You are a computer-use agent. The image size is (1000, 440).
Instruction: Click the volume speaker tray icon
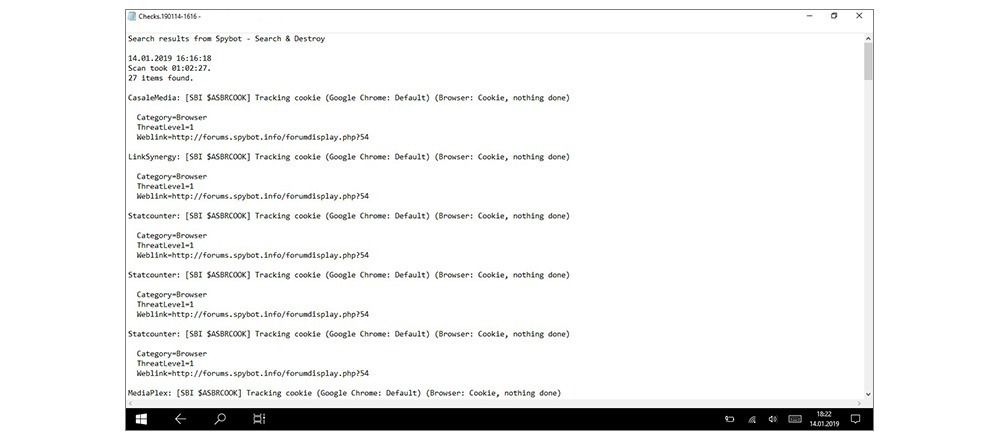coord(772,420)
